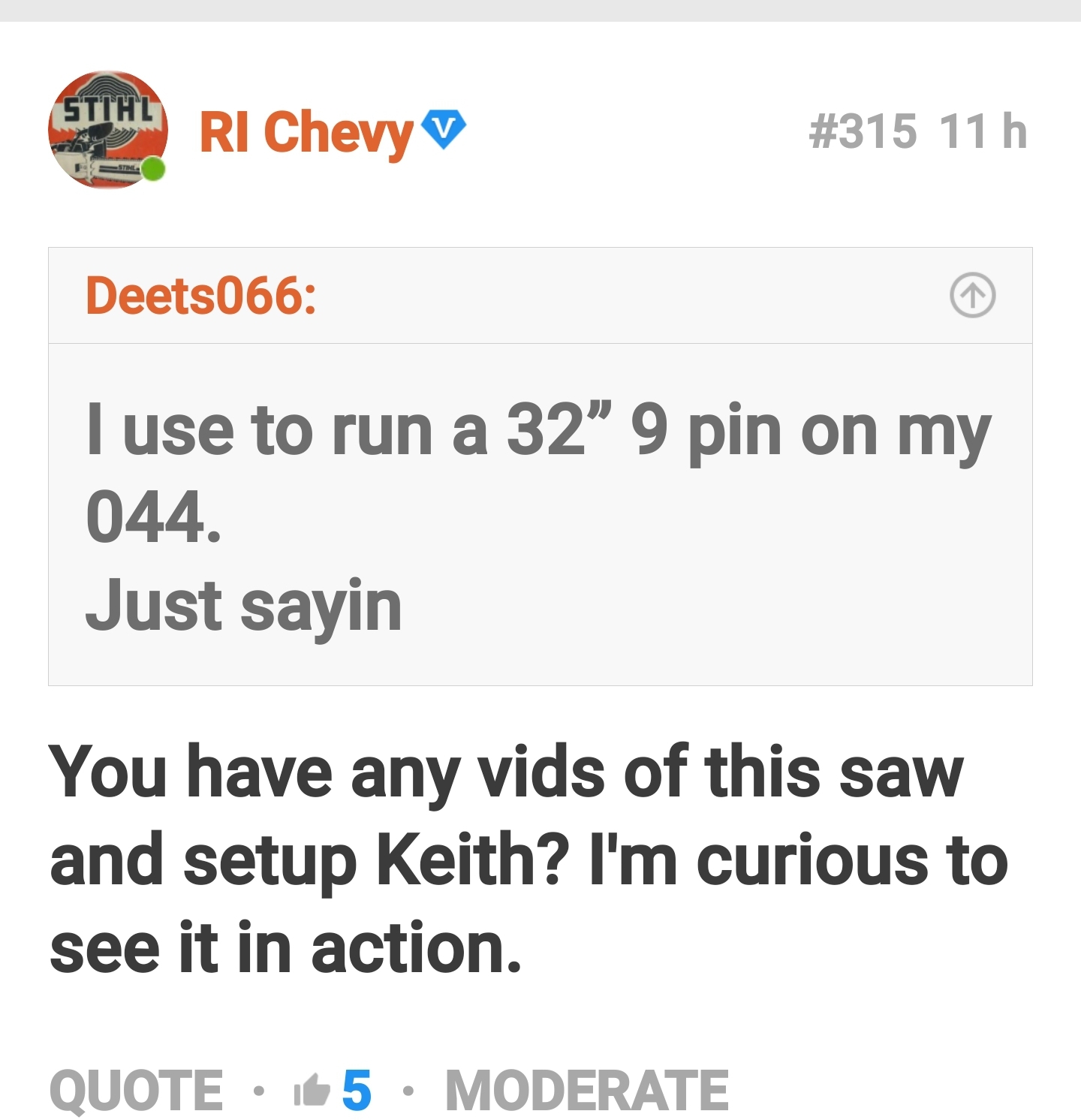The width and height of the screenshot is (1081, 1120).
Task: Tap the gray divider bar at top
Action: pos(540,11)
